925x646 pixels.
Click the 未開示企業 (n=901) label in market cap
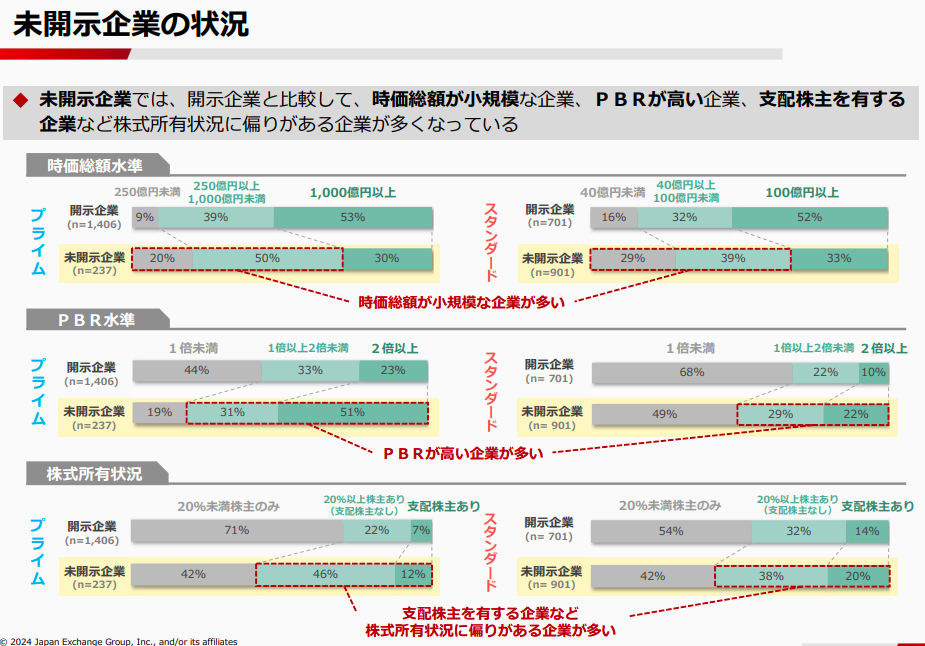point(552,265)
